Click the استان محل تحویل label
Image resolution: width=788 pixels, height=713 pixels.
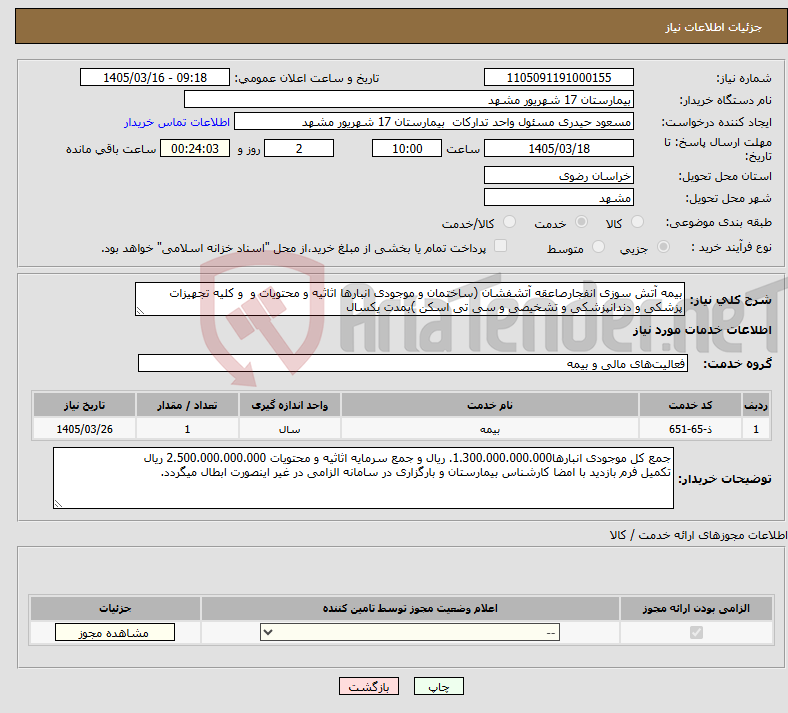[725, 176]
